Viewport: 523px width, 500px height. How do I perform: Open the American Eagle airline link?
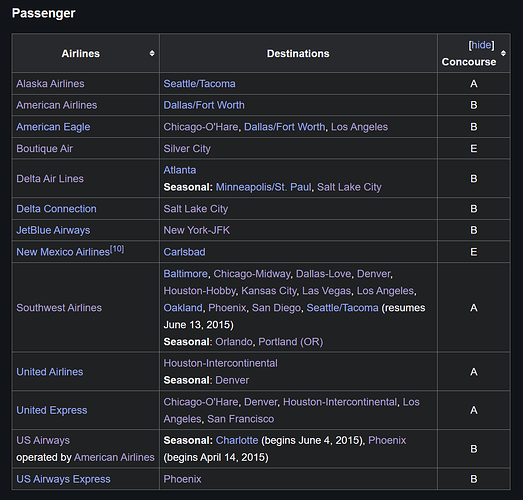click(x=53, y=127)
